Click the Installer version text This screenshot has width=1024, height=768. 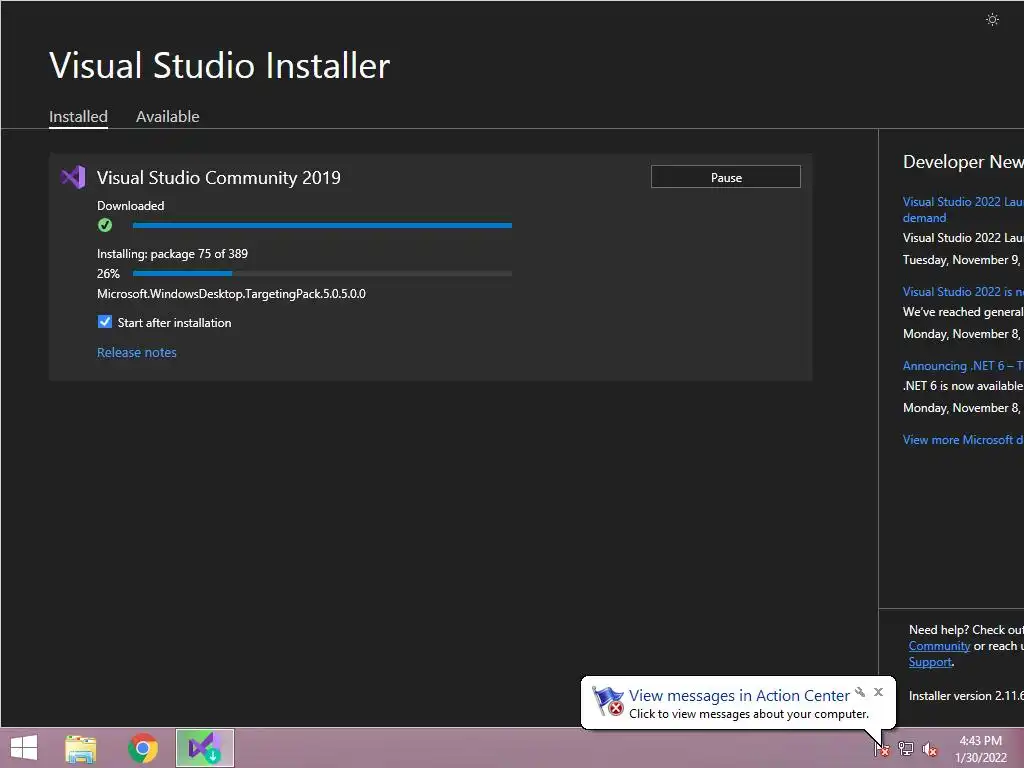tap(966, 696)
